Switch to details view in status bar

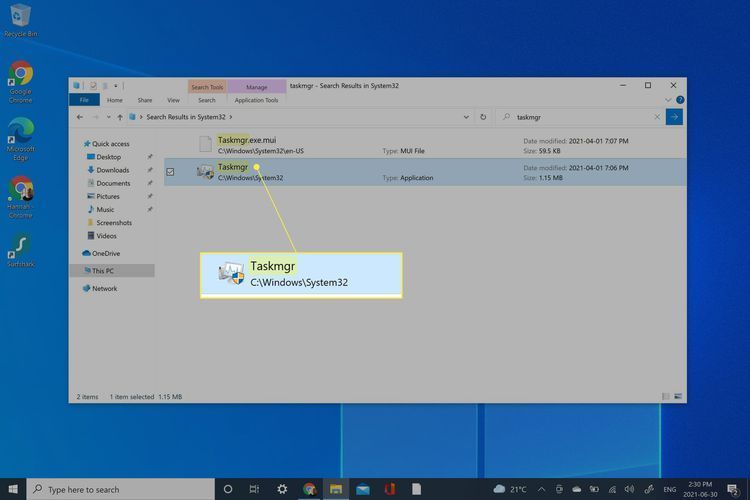click(x=667, y=397)
